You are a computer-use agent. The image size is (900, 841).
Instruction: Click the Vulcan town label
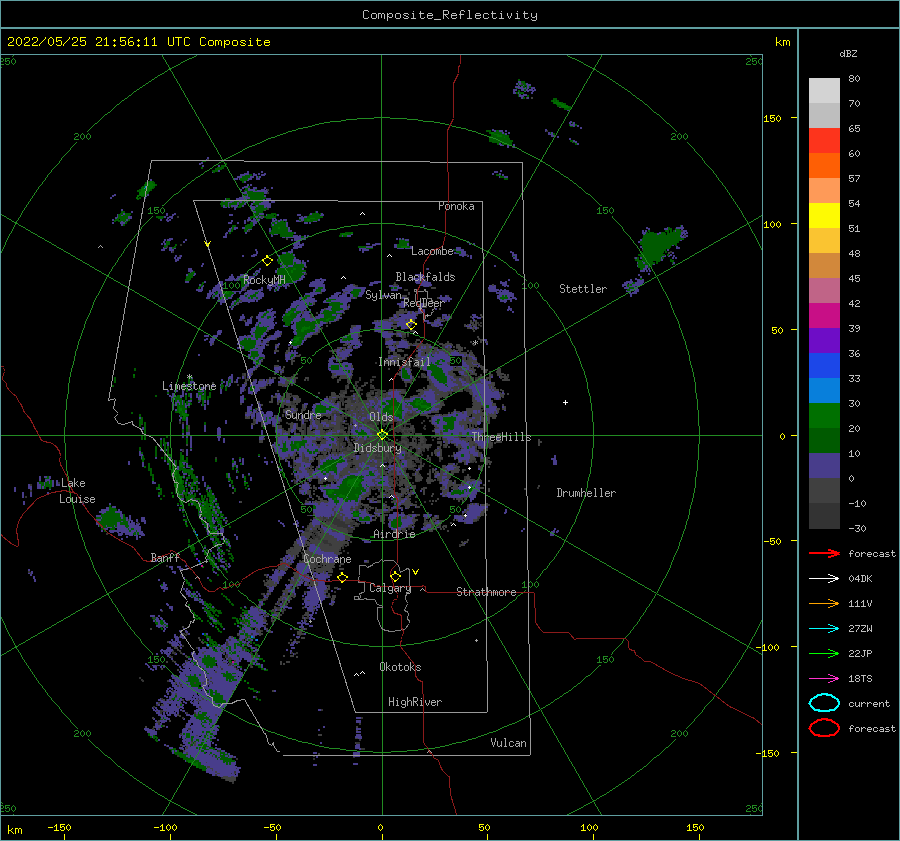tap(508, 743)
